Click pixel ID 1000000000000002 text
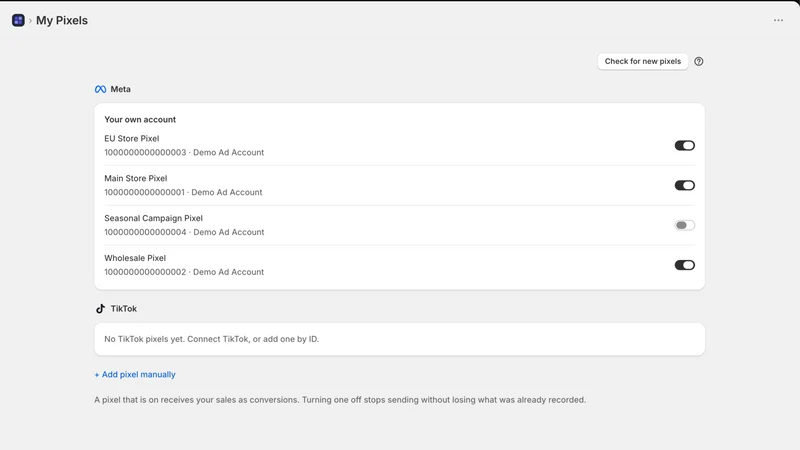The image size is (800, 450). (x=145, y=272)
